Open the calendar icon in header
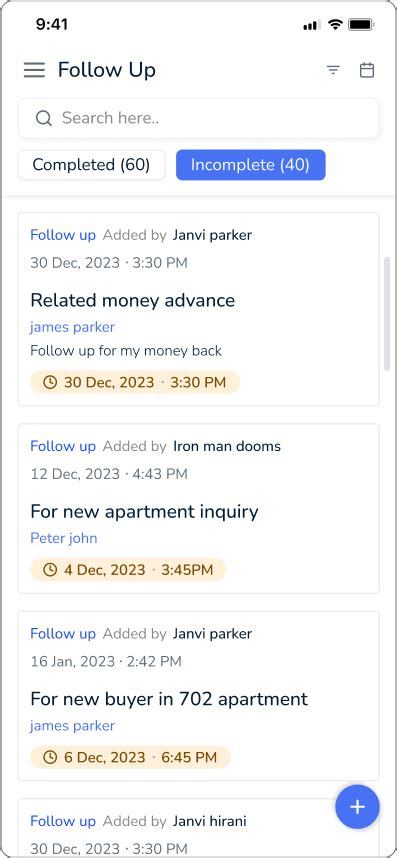Screen dimensions: 397x858 pos(367,70)
